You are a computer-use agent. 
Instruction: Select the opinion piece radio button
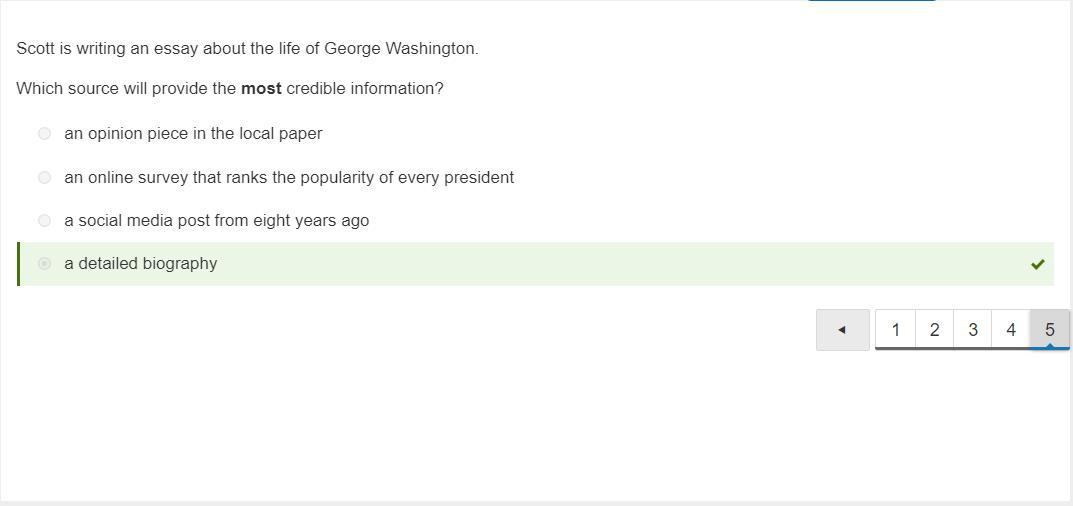coord(44,133)
